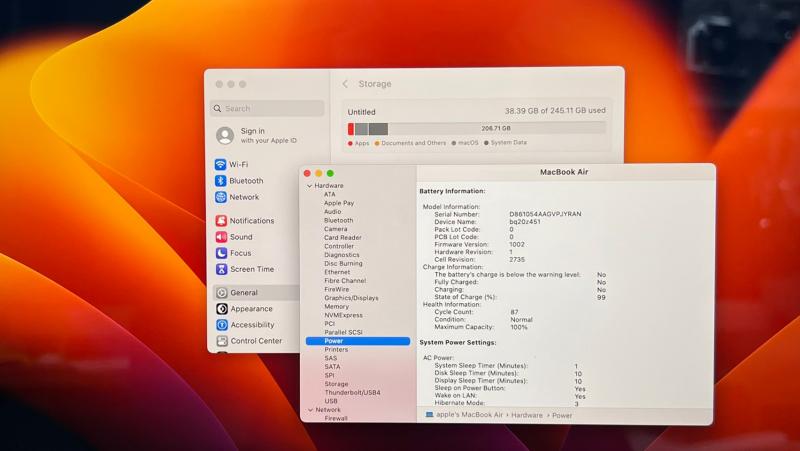Select Memory in hardware list
This screenshot has height=451, width=800.
pos(336,307)
